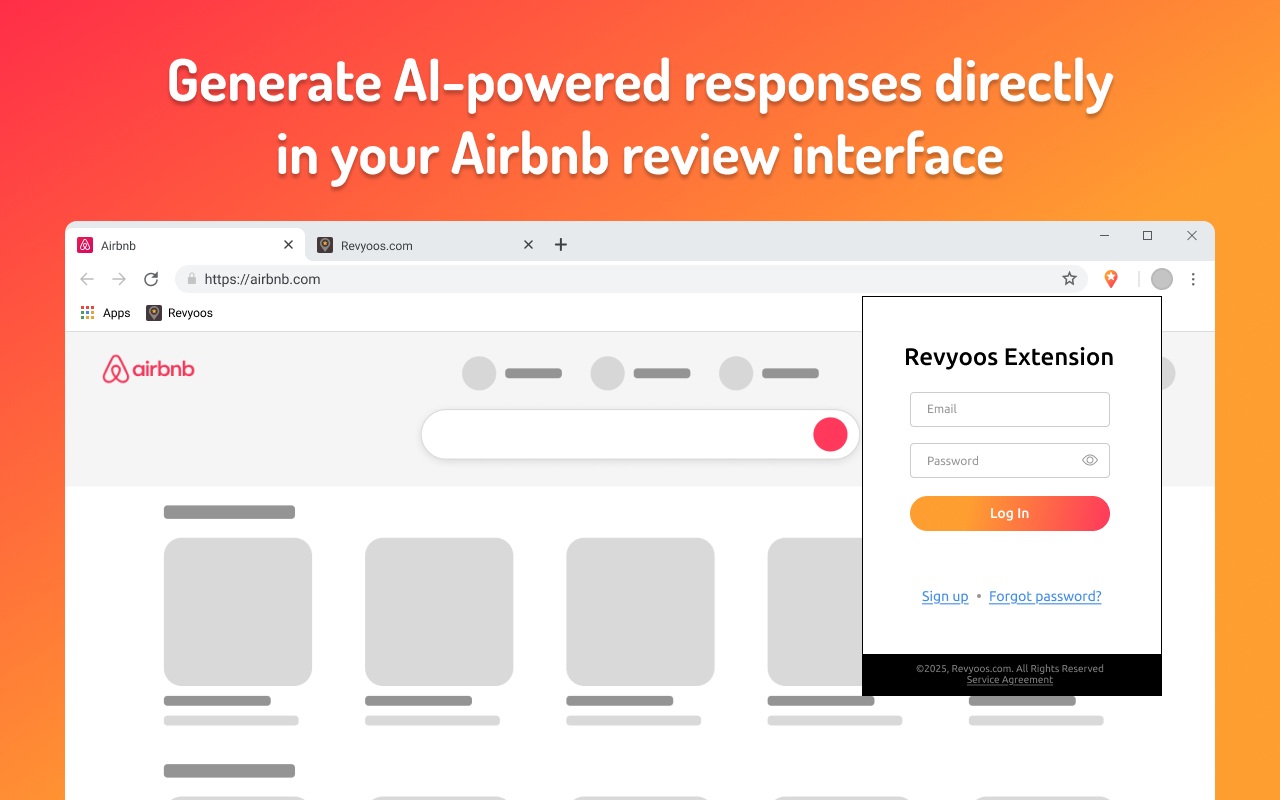
Task: Go back with the browser back arrow
Action: (87, 279)
